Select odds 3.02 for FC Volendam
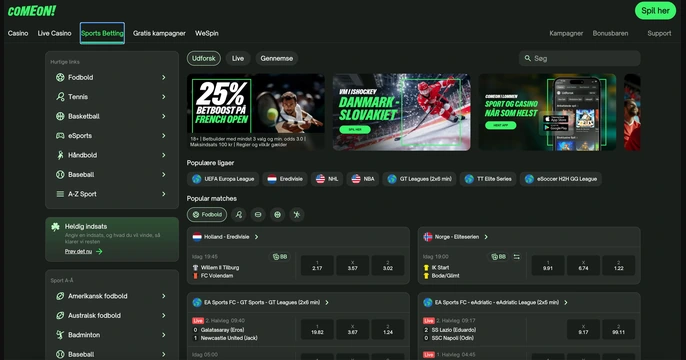Viewport: 686px width, 360px height. pos(388,266)
